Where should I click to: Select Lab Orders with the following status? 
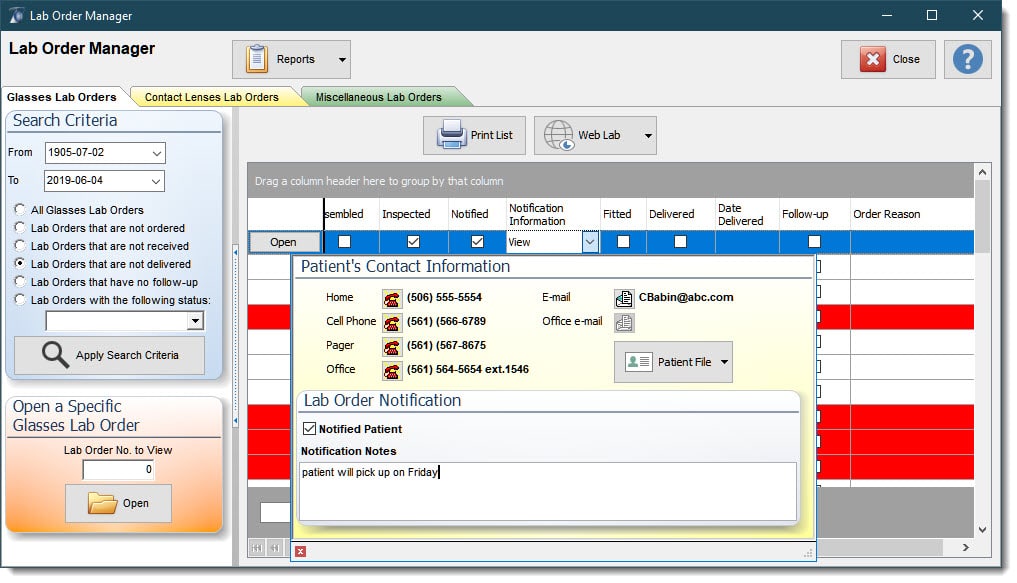20,300
